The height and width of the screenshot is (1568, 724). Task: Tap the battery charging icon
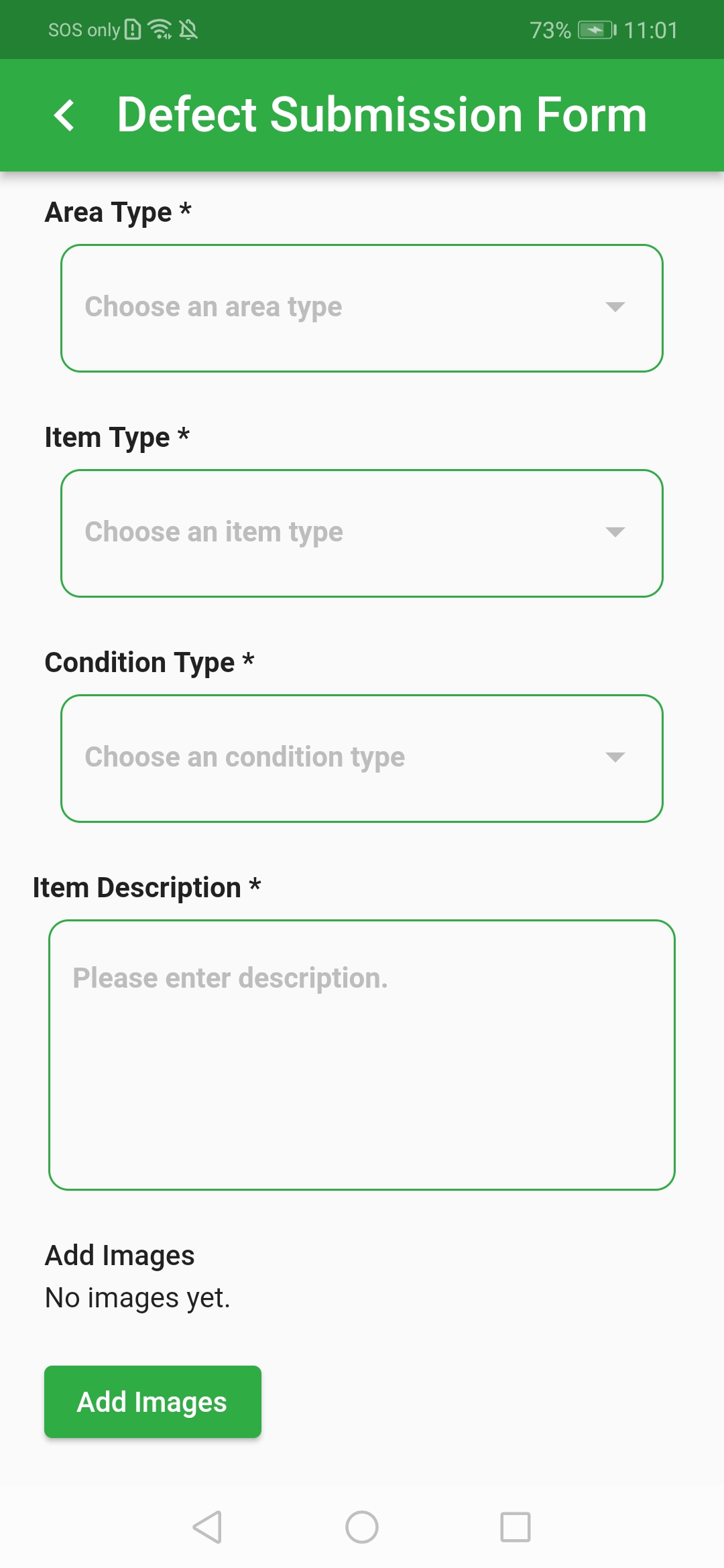point(597,30)
